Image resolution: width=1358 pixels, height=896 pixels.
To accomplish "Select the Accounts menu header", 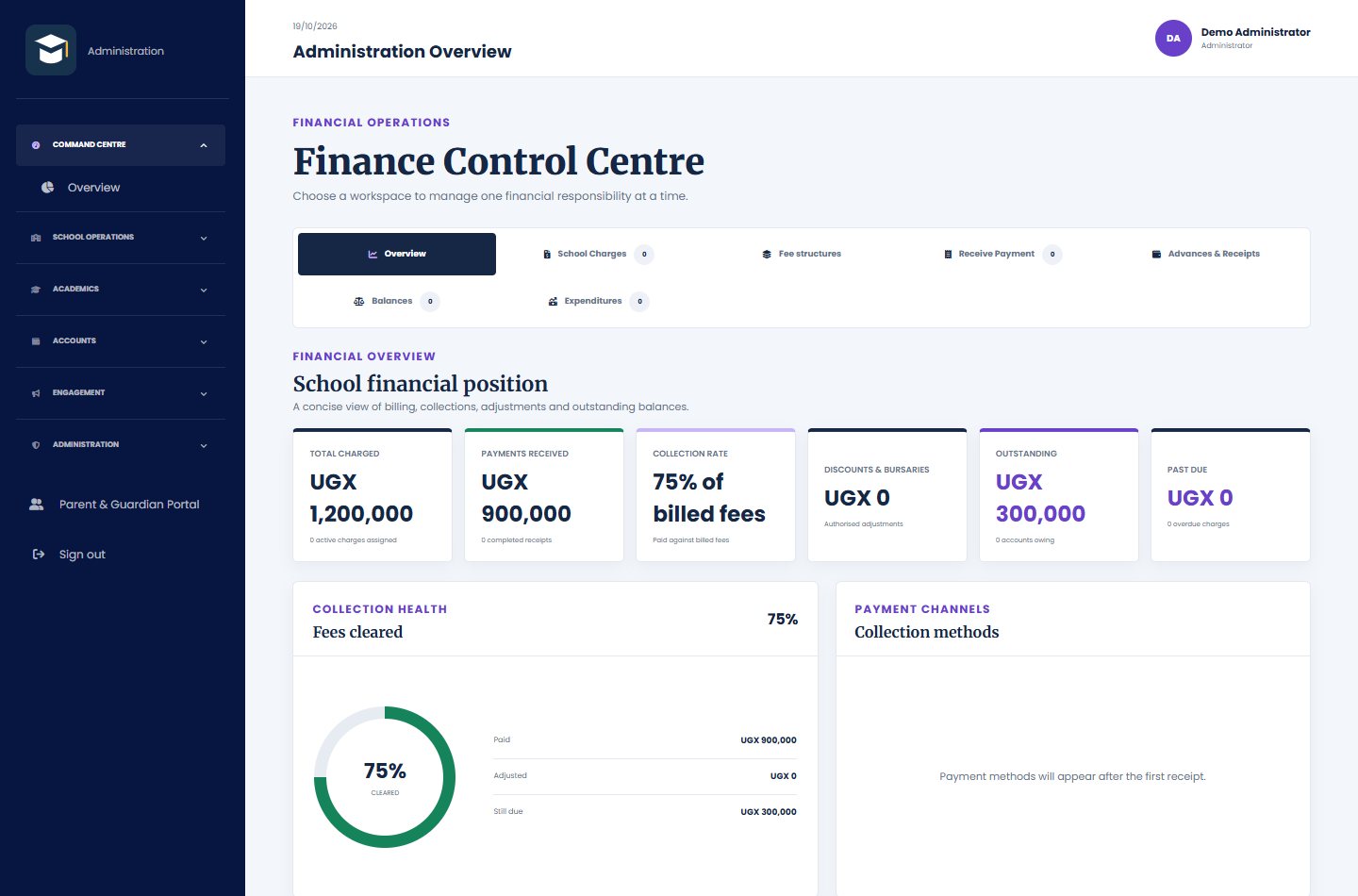I will point(121,341).
